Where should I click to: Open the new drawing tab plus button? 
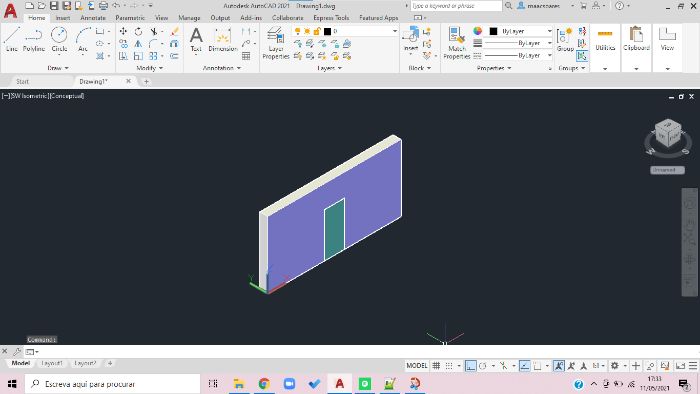[146, 82]
